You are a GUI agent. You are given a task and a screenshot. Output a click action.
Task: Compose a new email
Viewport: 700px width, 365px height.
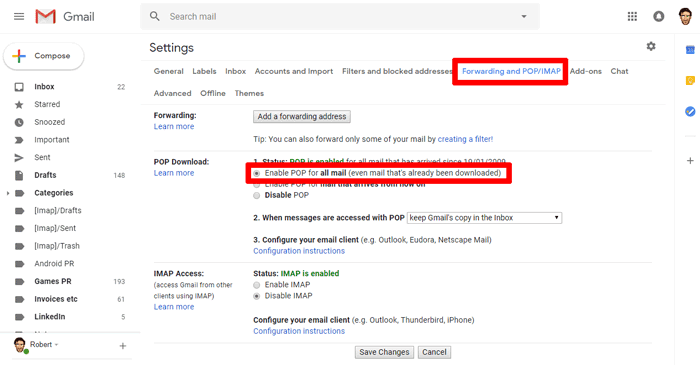click(44, 56)
